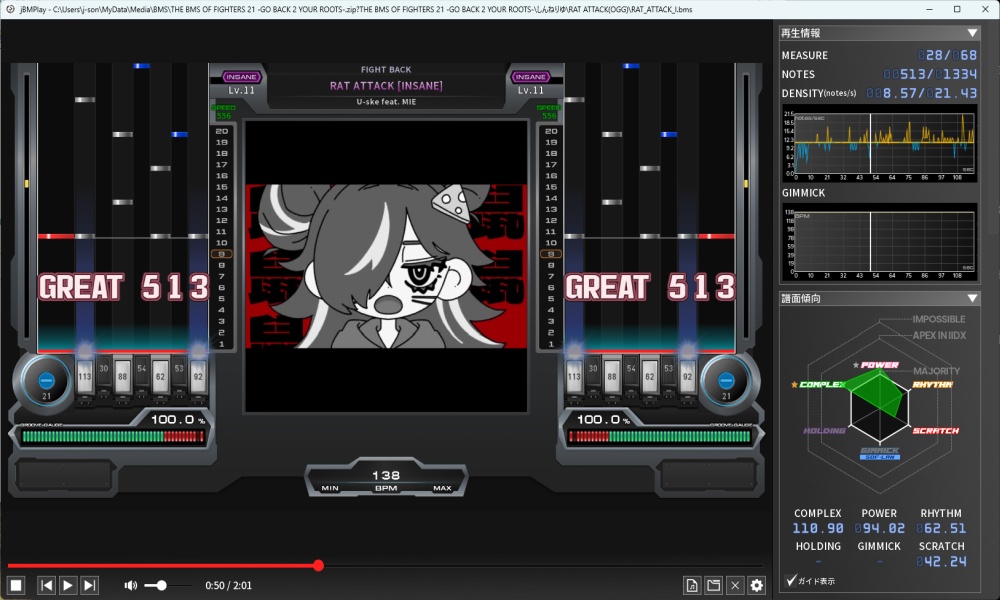Collapse the 再生情報 panel arrow

point(972,33)
